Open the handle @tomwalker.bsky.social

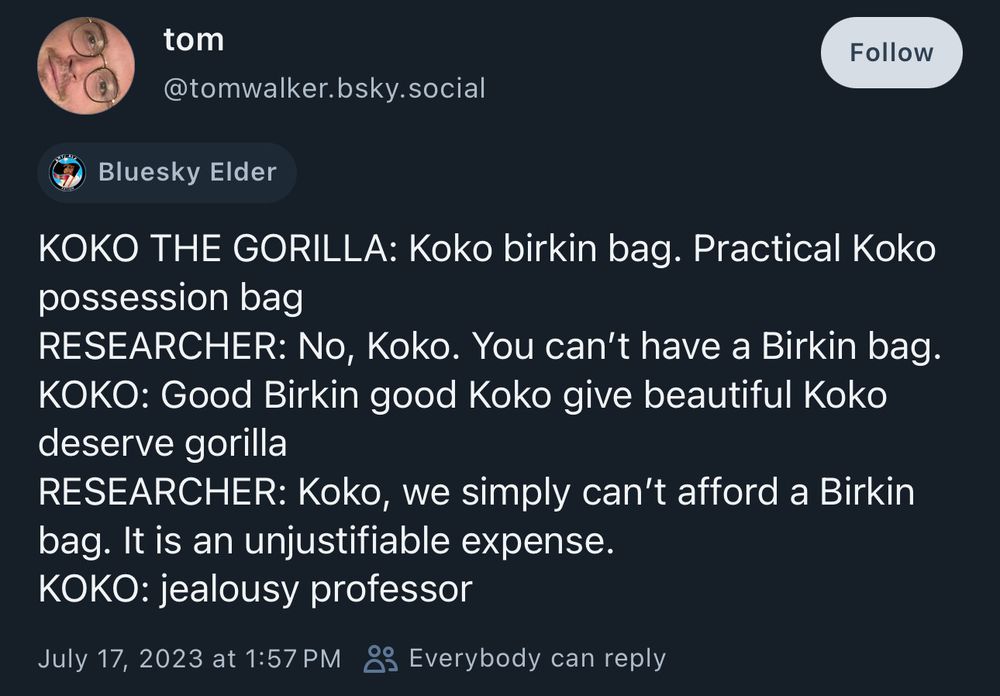click(x=322, y=88)
